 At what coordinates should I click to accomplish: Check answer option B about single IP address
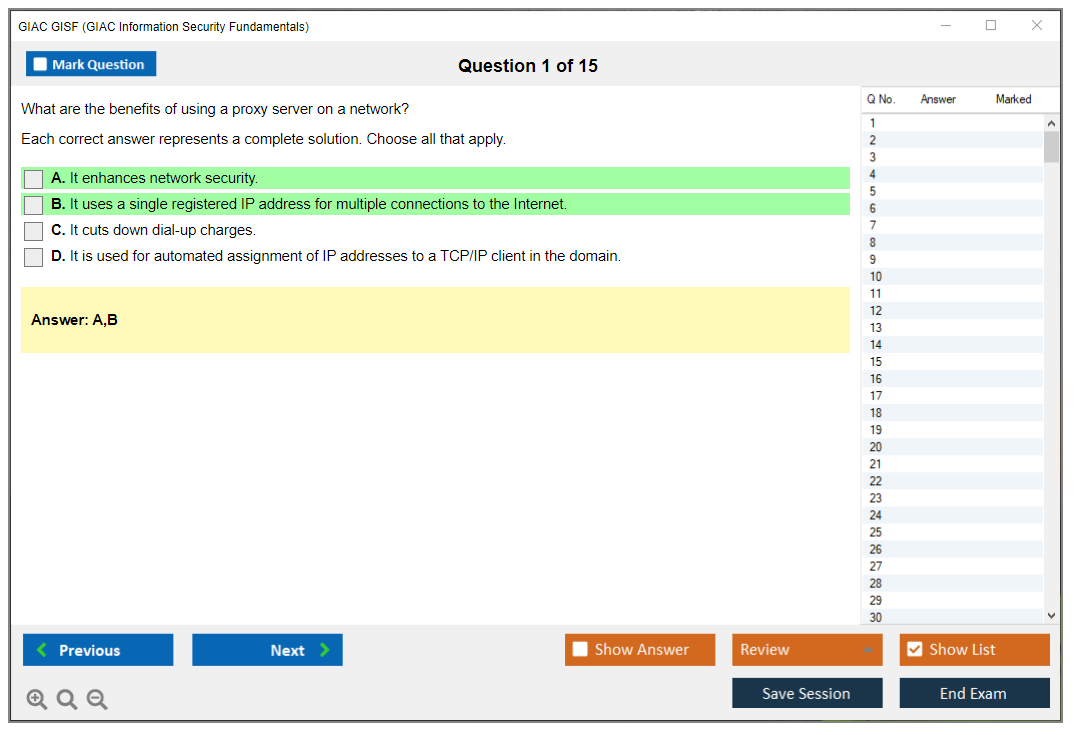pyautogui.click(x=32, y=205)
